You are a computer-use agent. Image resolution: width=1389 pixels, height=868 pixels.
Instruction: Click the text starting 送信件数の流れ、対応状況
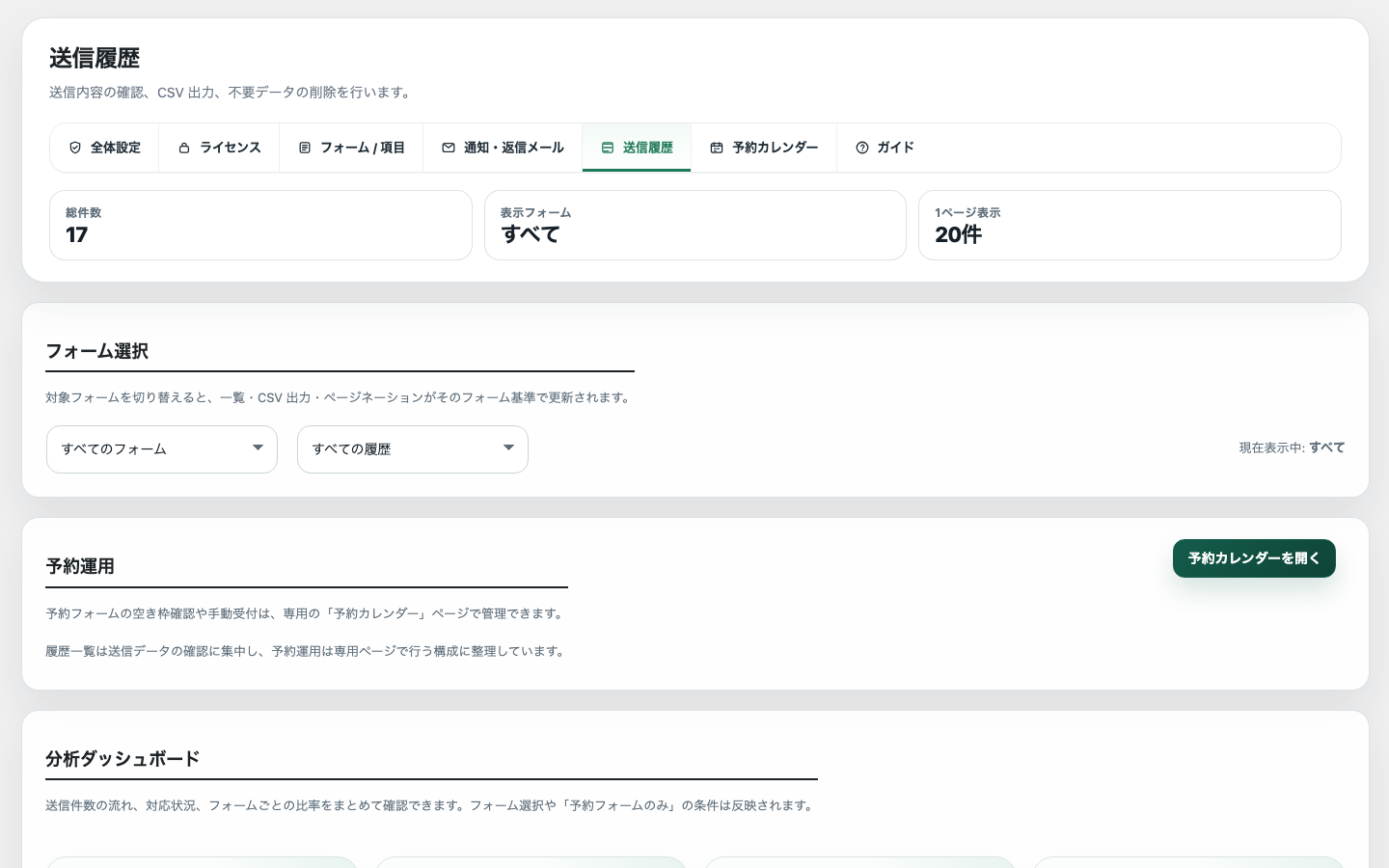pos(431,805)
